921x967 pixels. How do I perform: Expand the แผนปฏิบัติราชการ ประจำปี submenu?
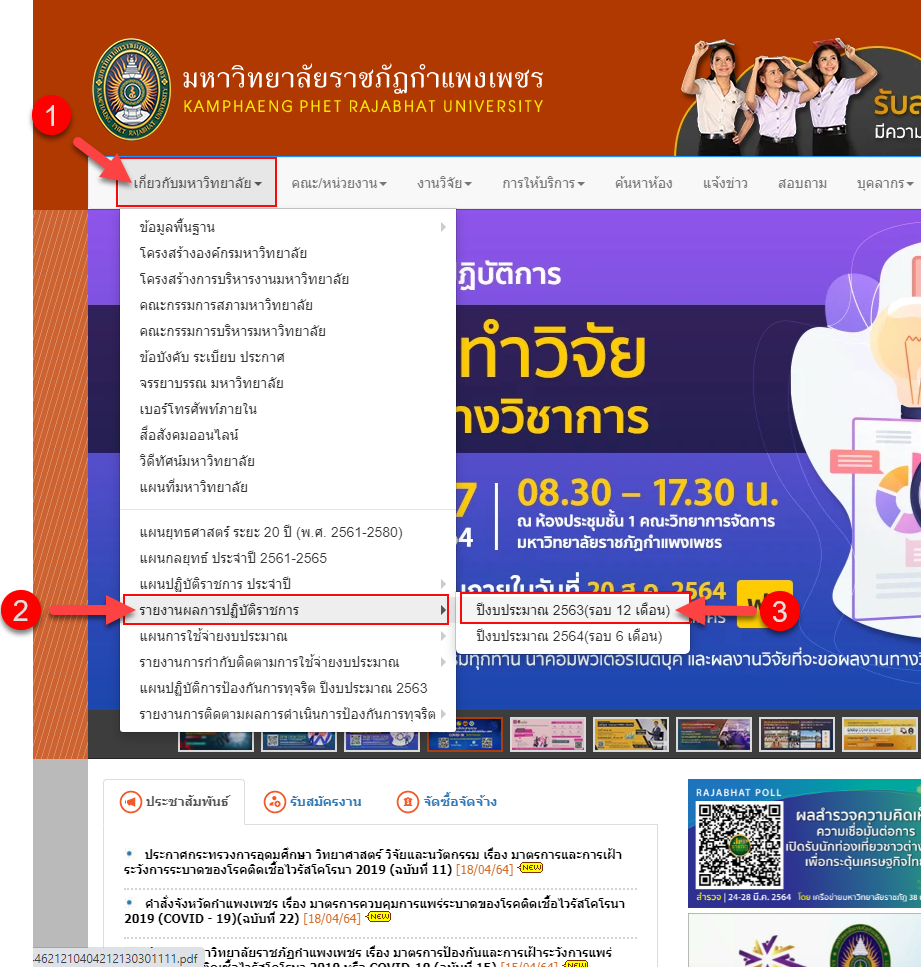[288, 584]
